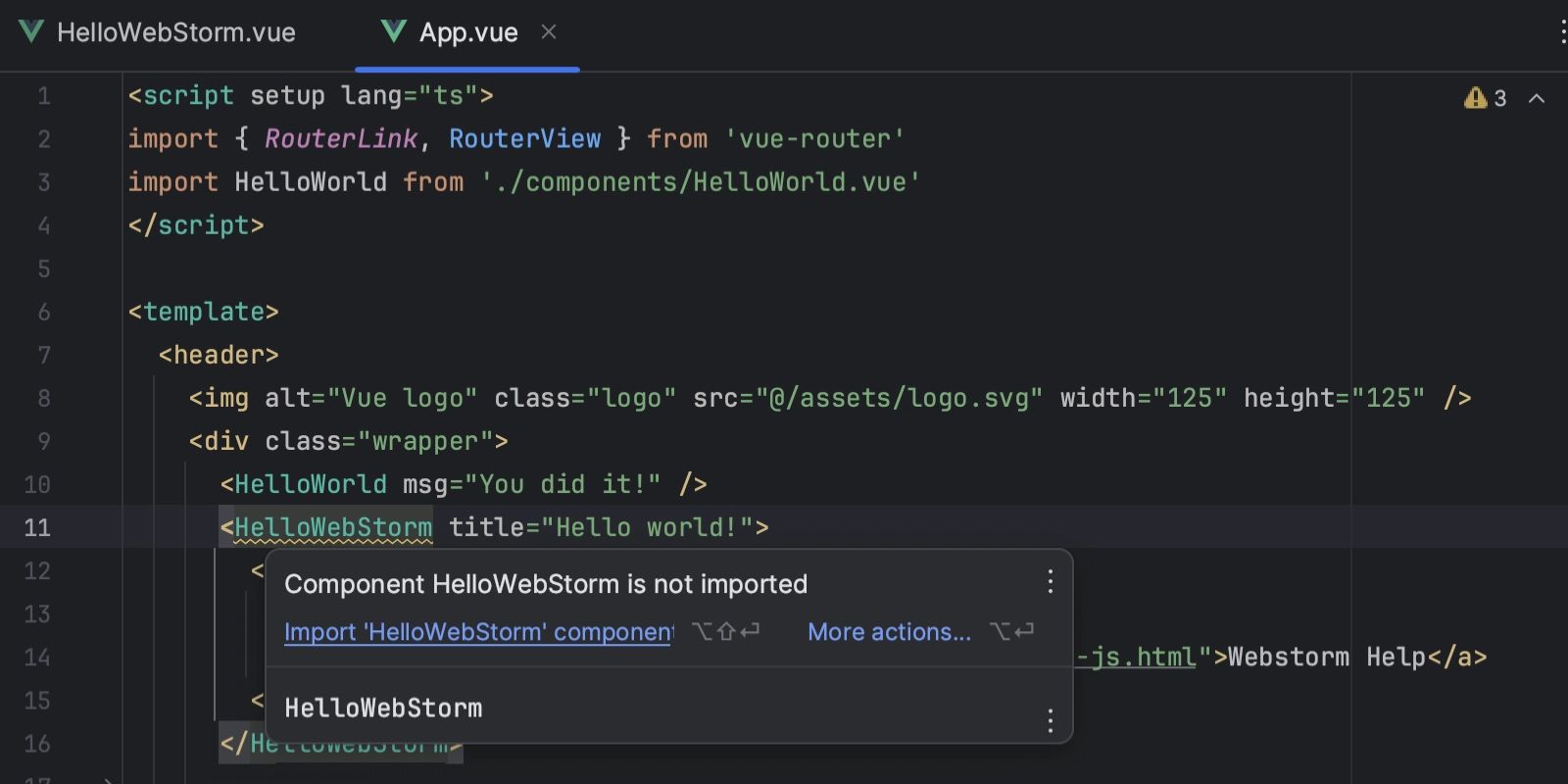Viewport: 1568px width, 784px height.
Task: Click the msg="You did it!" attribute
Action: [532, 484]
